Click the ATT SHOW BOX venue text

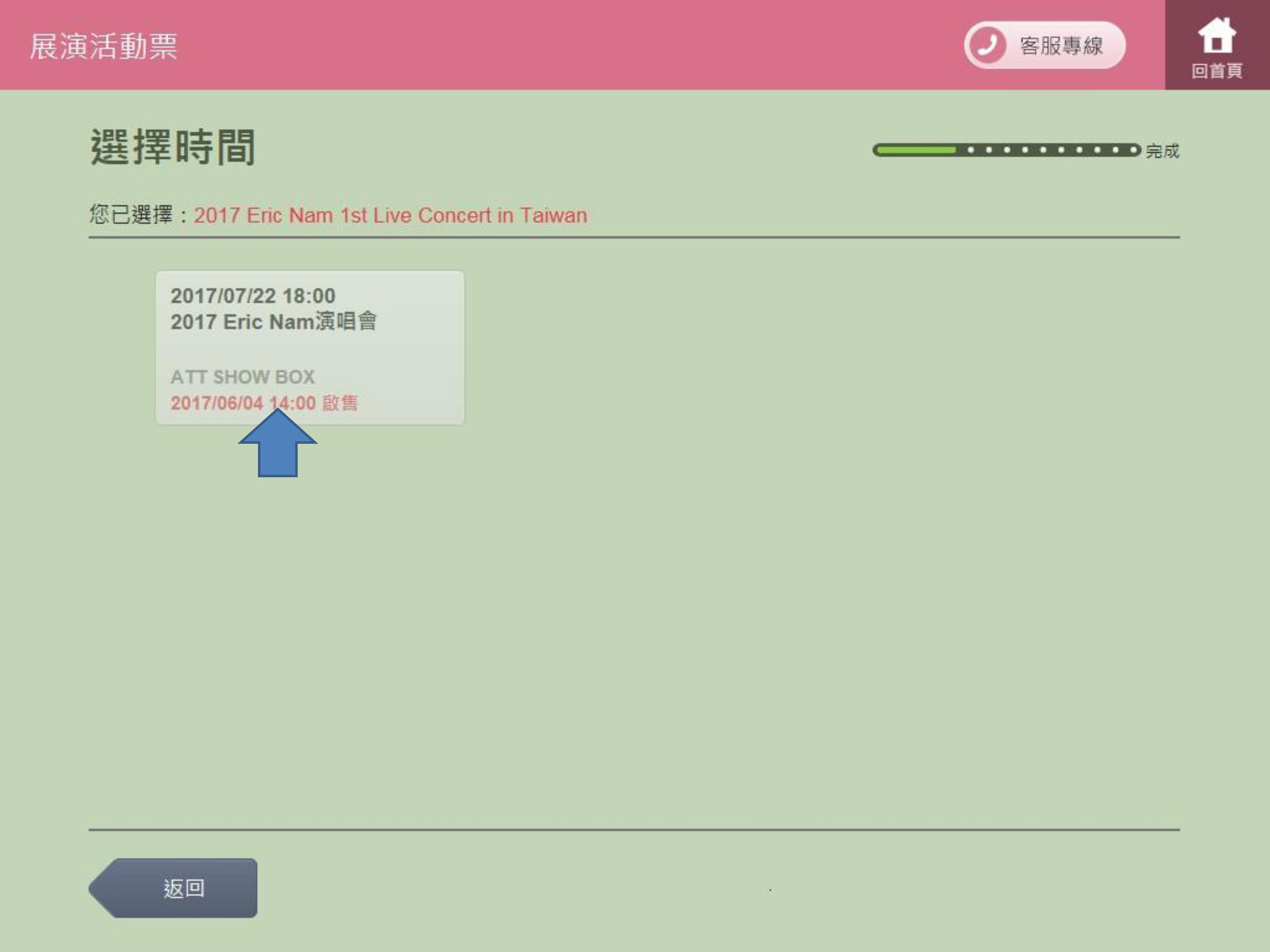243,377
